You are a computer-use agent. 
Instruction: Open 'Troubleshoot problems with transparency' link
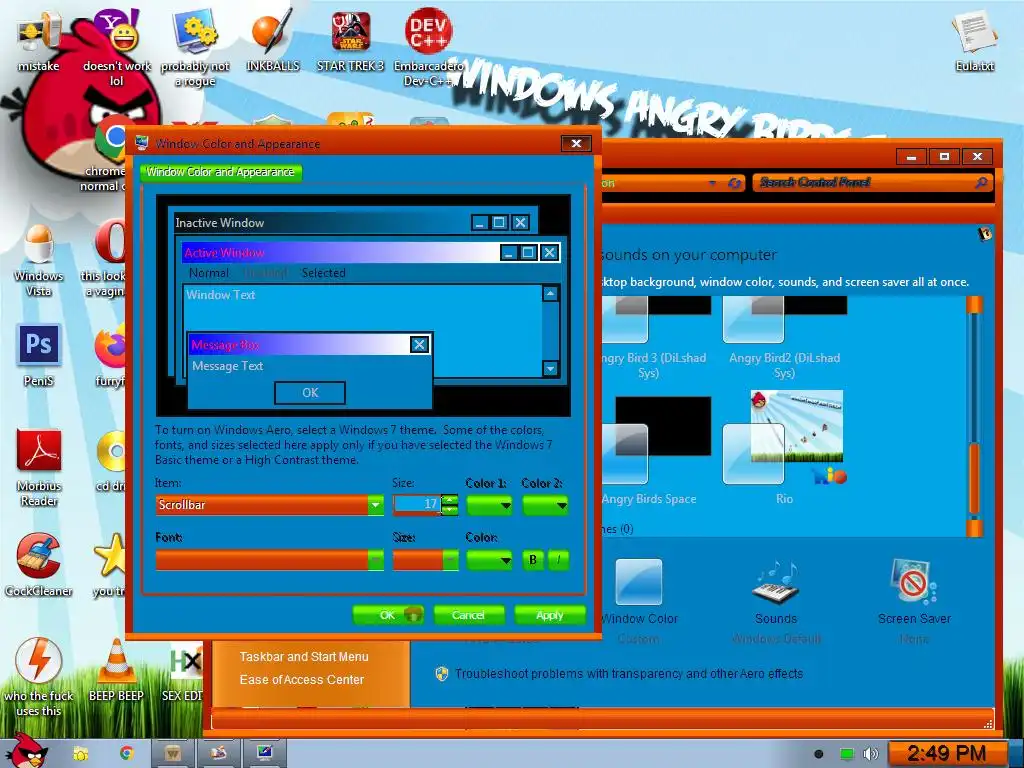629,673
